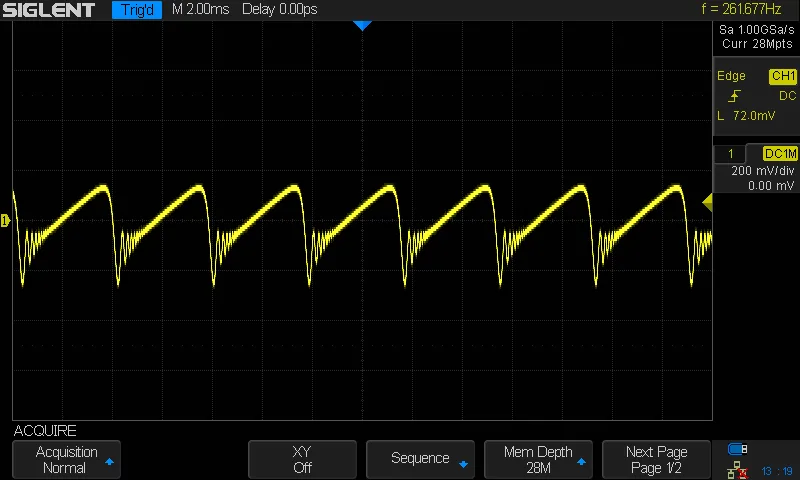This screenshot has width=800, height=480.
Task: Click the Trig'd status indicator
Action: [x=137, y=10]
